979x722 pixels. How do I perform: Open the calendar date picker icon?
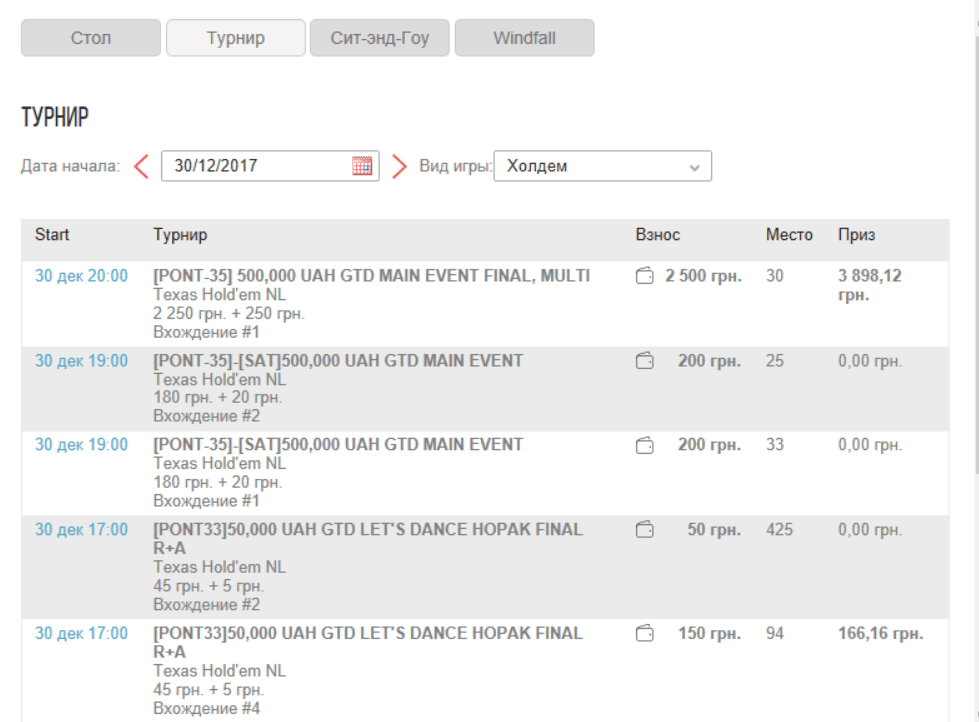362,166
